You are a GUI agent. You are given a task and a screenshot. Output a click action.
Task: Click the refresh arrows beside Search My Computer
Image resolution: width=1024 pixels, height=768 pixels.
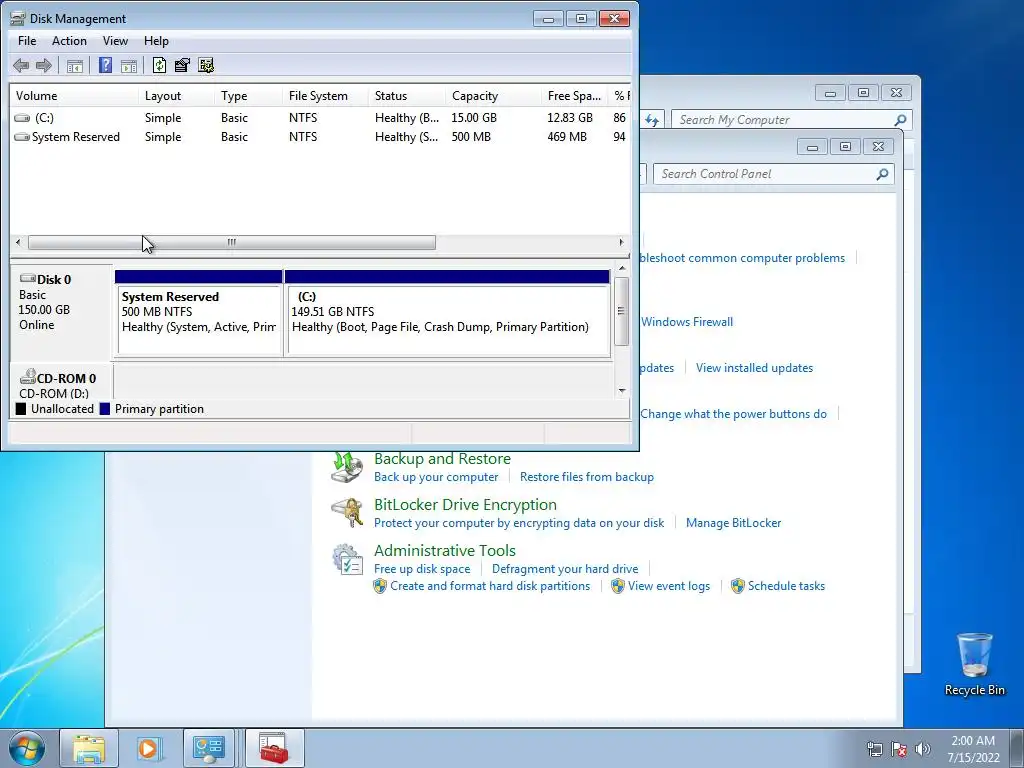(652, 120)
